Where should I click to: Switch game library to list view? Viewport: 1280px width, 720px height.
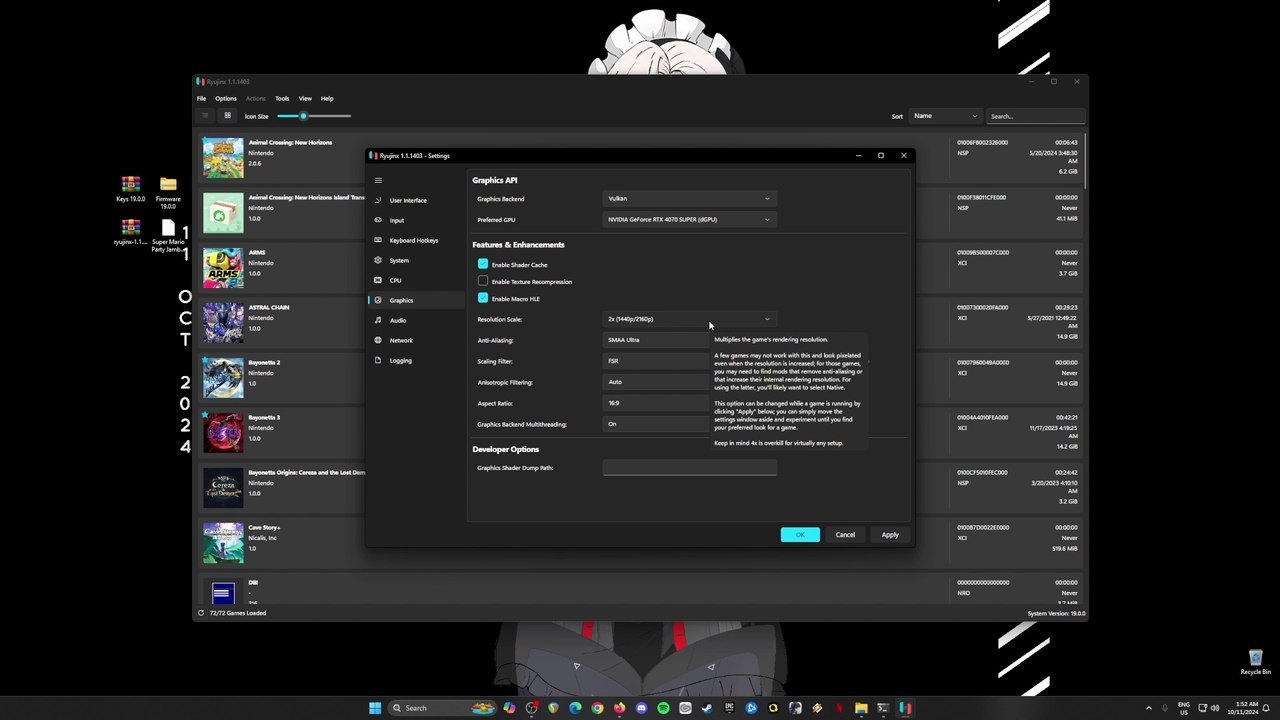click(x=205, y=116)
